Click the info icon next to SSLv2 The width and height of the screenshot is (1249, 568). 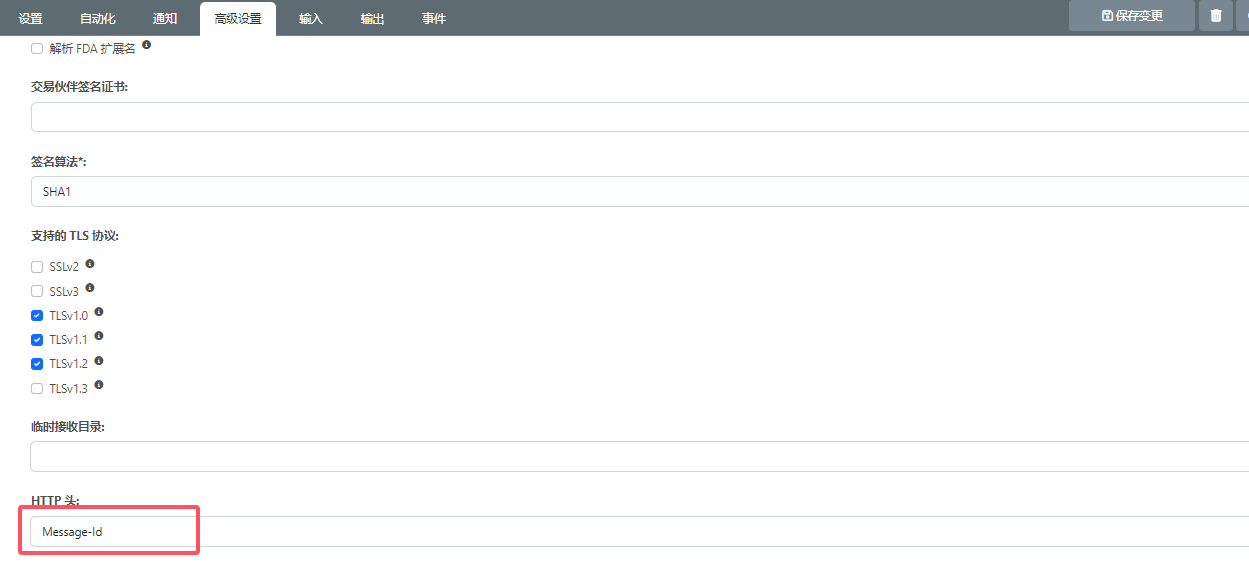point(90,264)
